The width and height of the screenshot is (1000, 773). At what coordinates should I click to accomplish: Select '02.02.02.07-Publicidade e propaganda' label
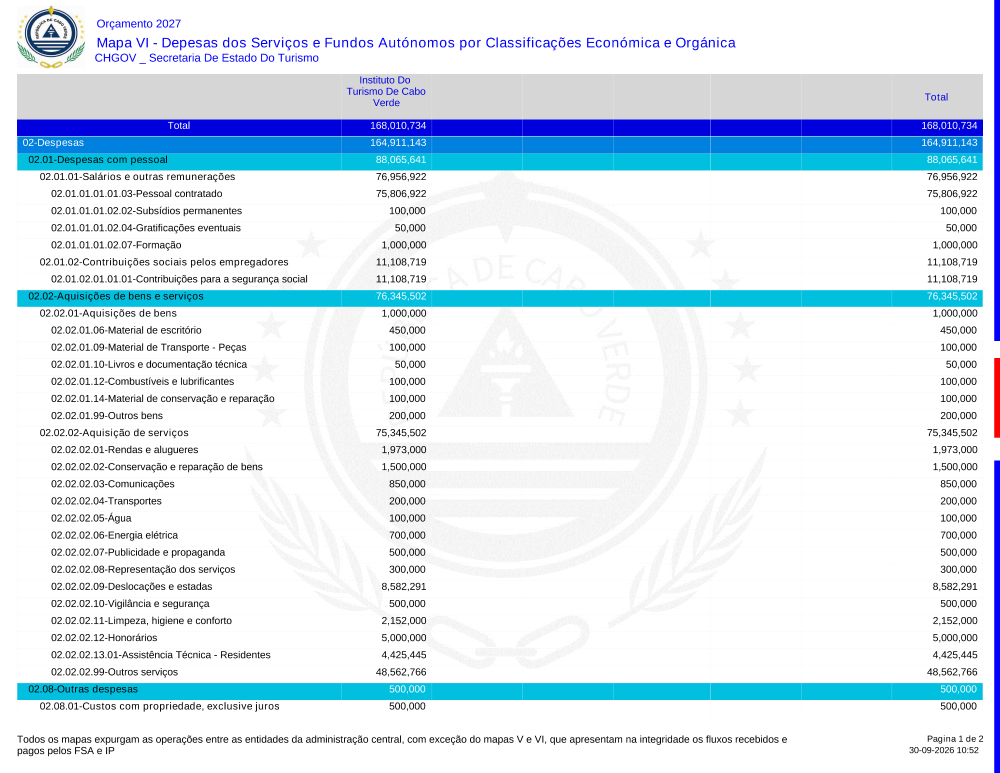point(138,552)
